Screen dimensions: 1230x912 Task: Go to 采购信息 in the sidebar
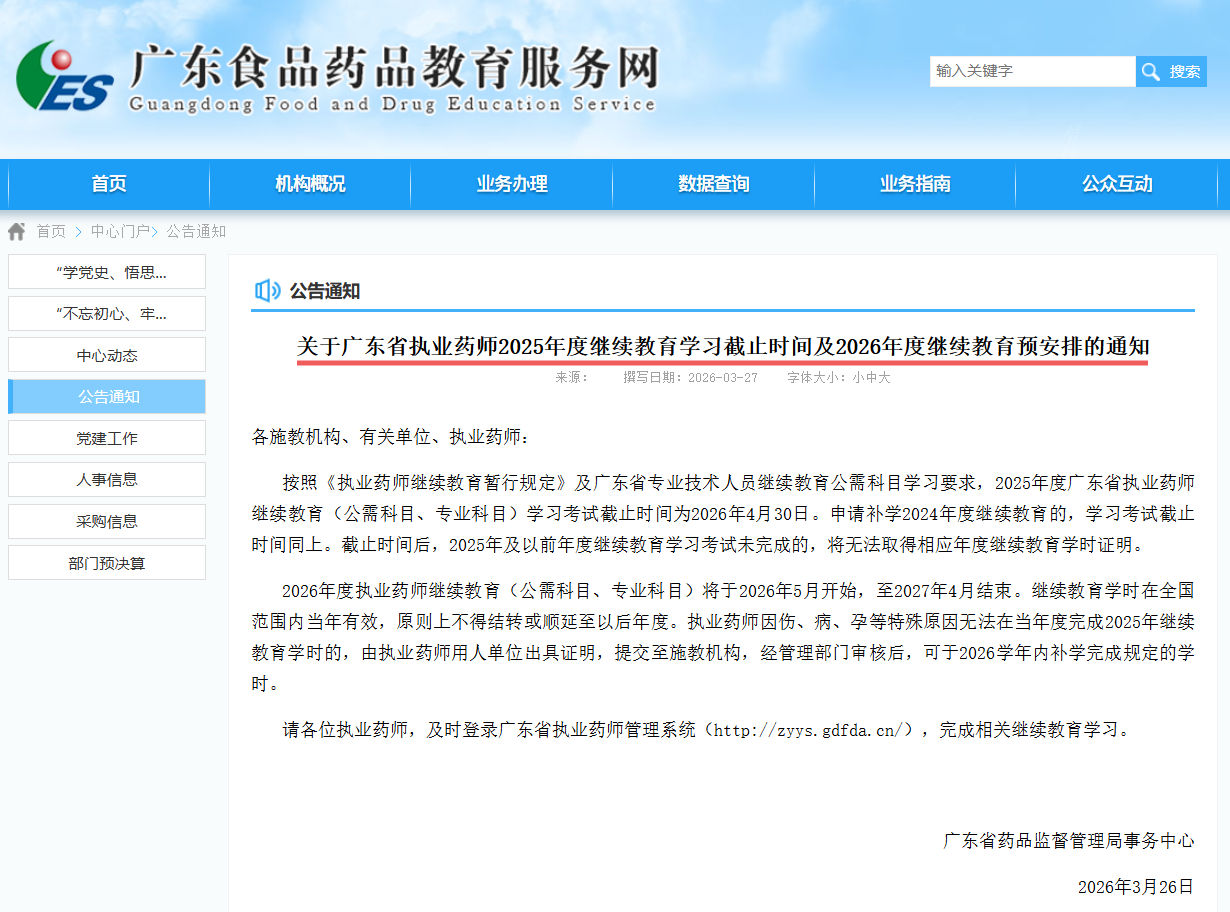click(107, 521)
